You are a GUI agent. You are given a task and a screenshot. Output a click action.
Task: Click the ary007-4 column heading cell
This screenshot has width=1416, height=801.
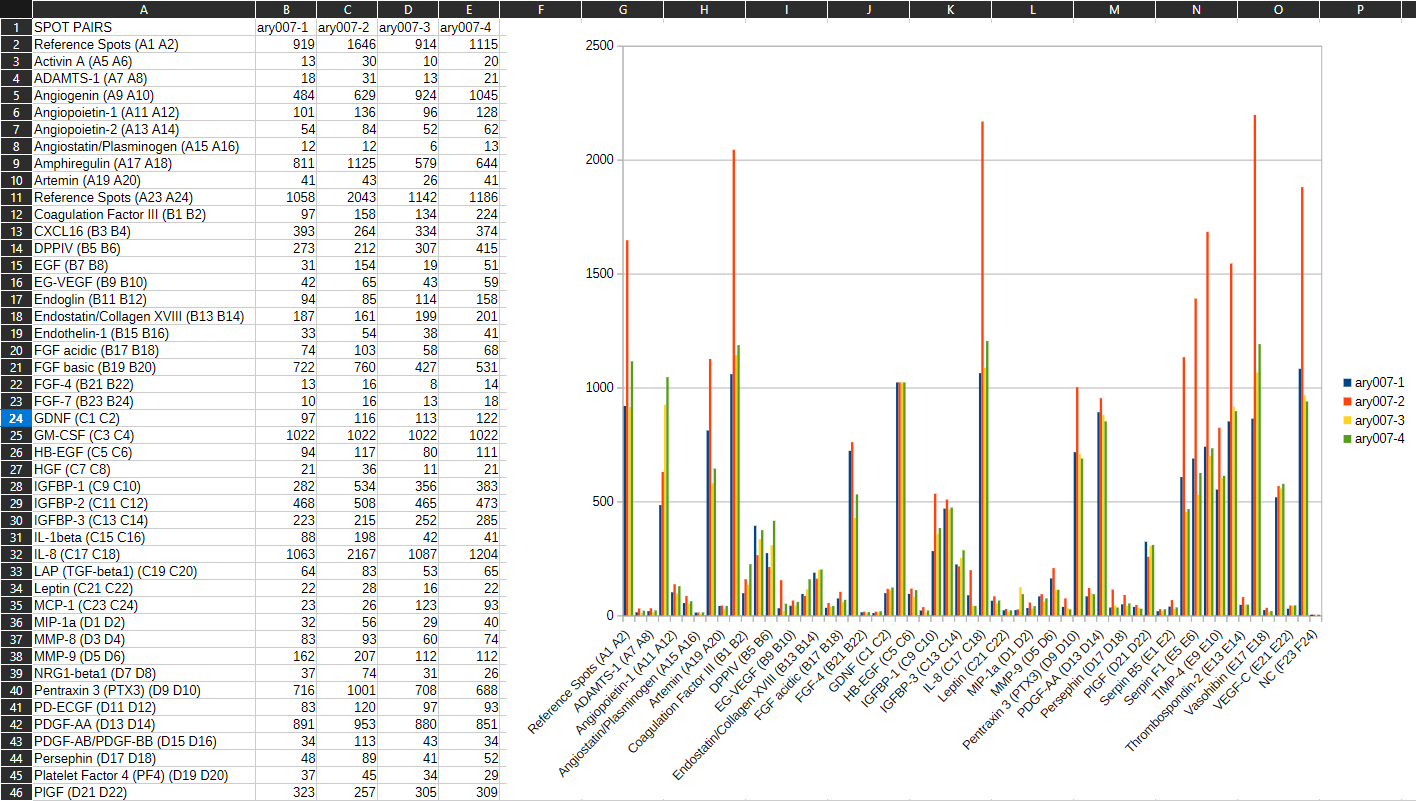click(469, 27)
